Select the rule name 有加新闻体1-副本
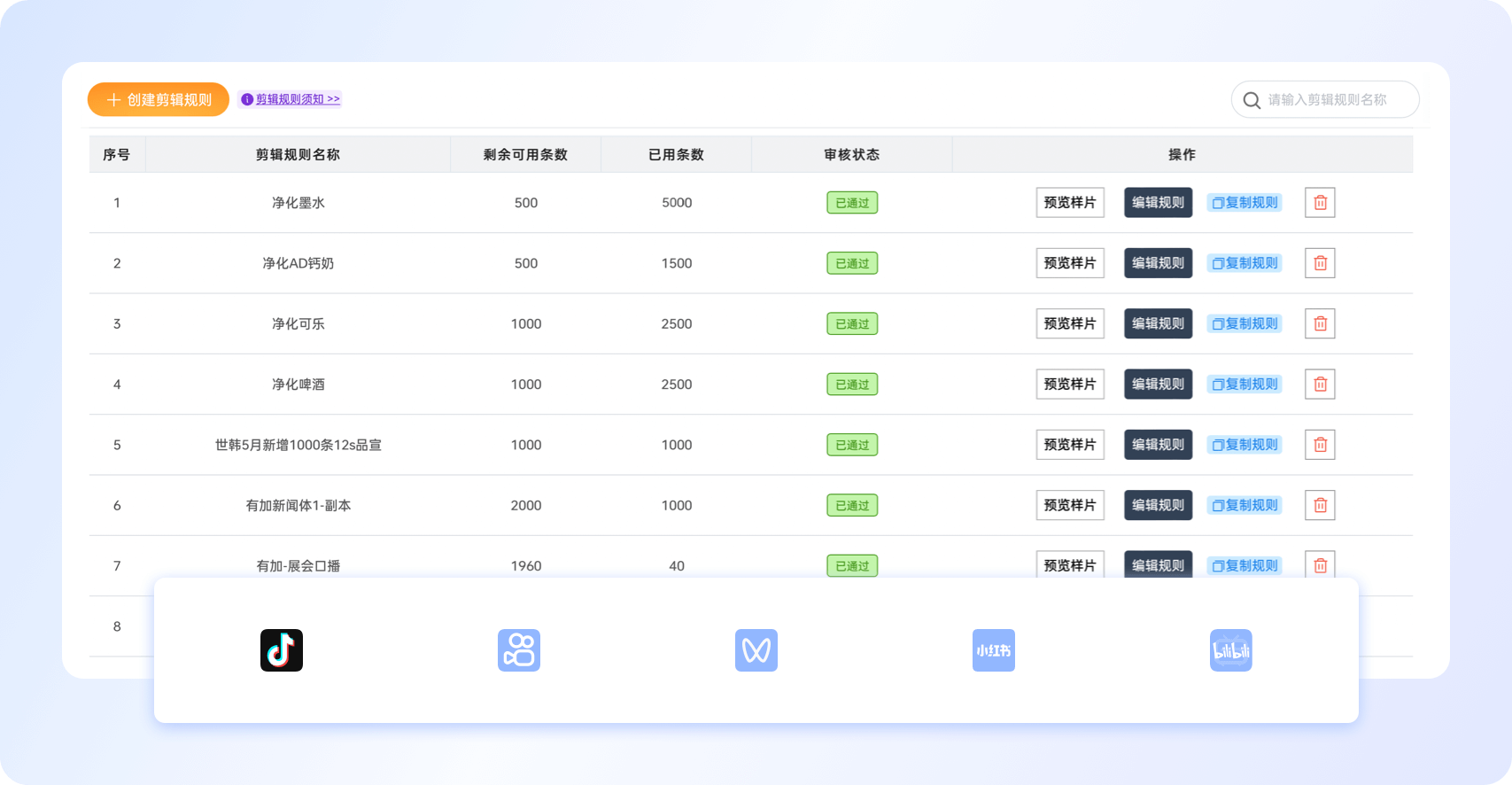 click(x=299, y=505)
